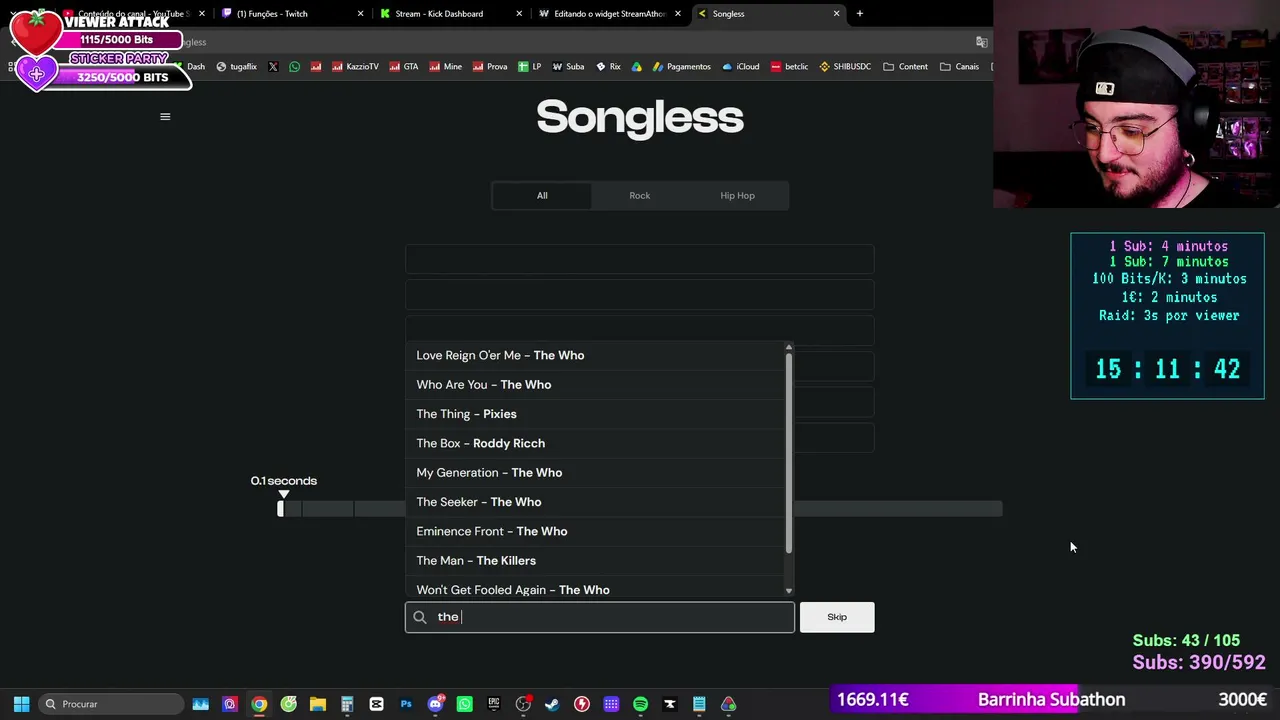
Task: Switch to the Hip Hop genre tab
Action: 737,196
